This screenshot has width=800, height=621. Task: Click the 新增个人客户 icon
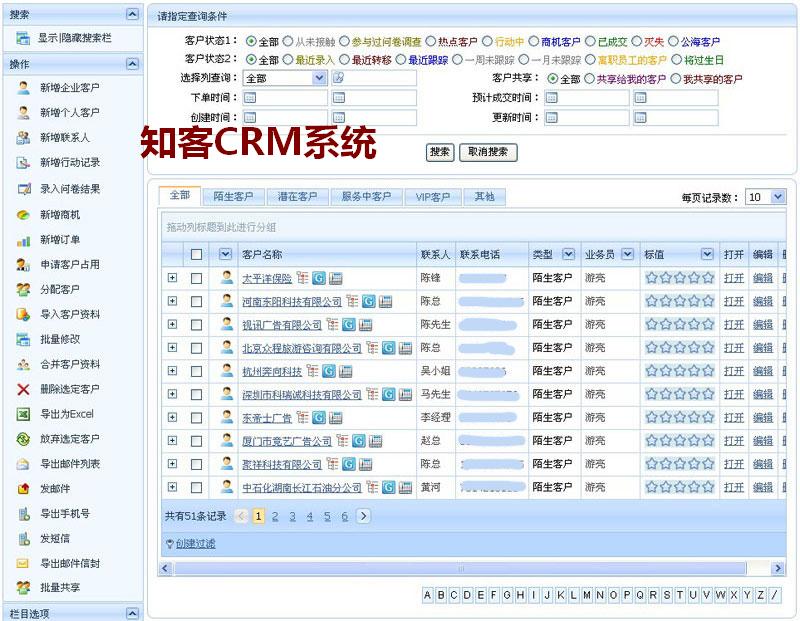coord(23,112)
